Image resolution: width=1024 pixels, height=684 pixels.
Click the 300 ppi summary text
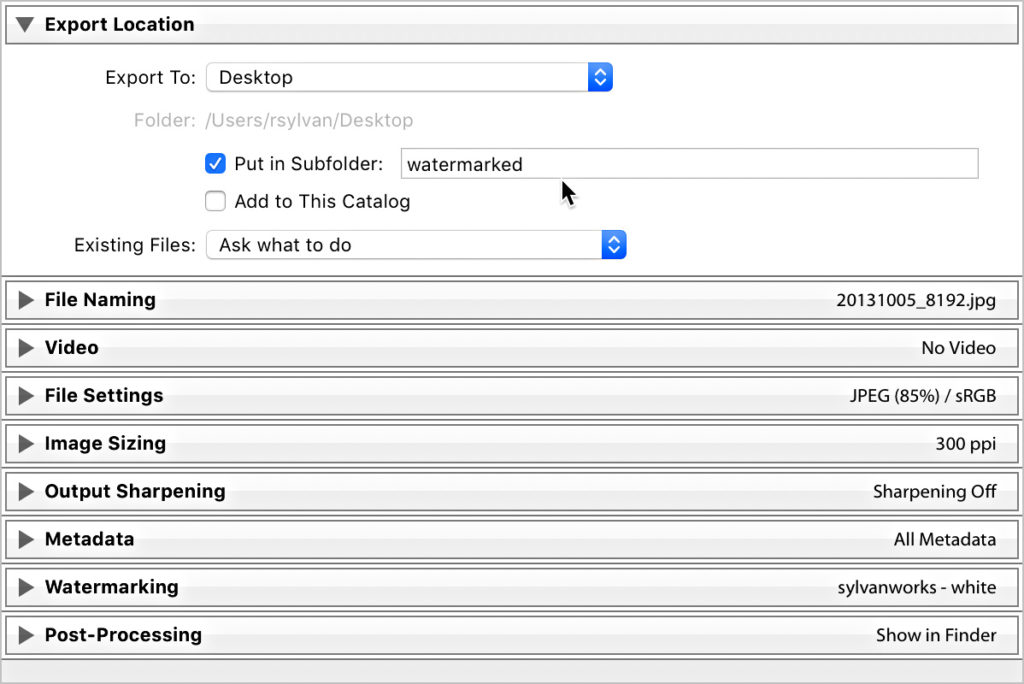[965, 444]
